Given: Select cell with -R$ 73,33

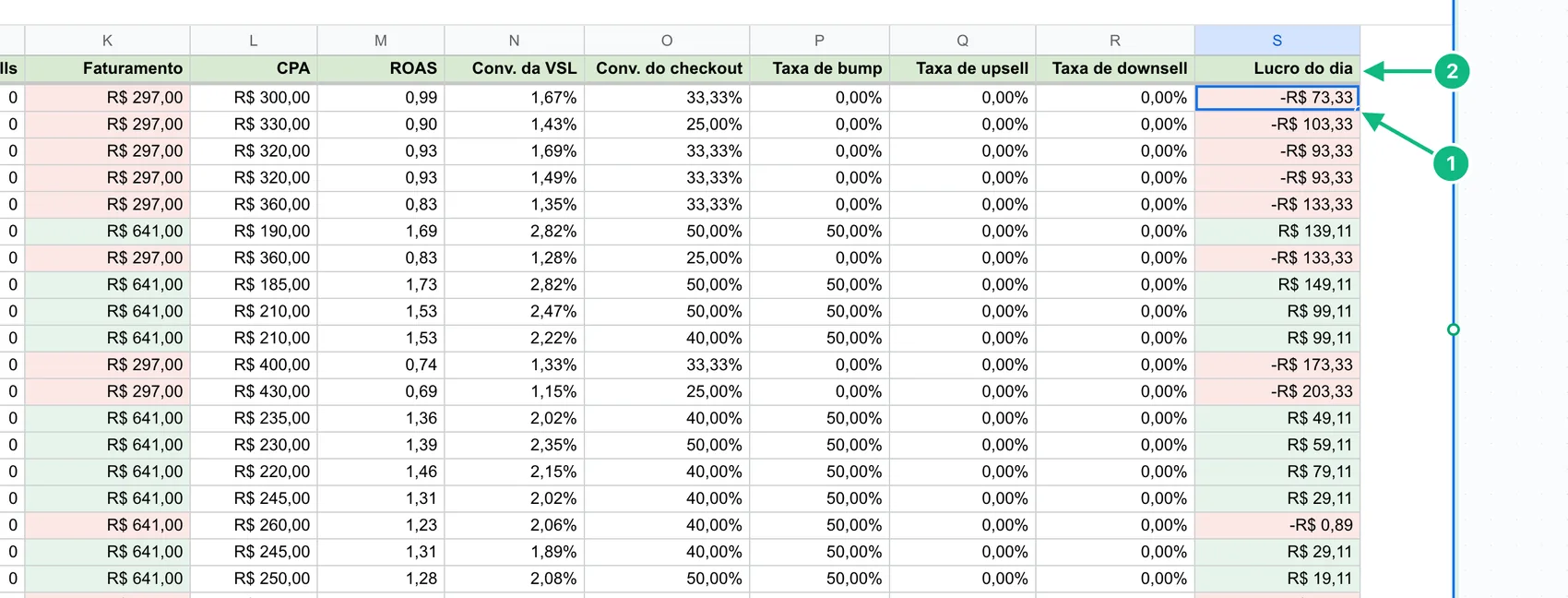Looking at the screenshot, I should tap(1277, 98).
